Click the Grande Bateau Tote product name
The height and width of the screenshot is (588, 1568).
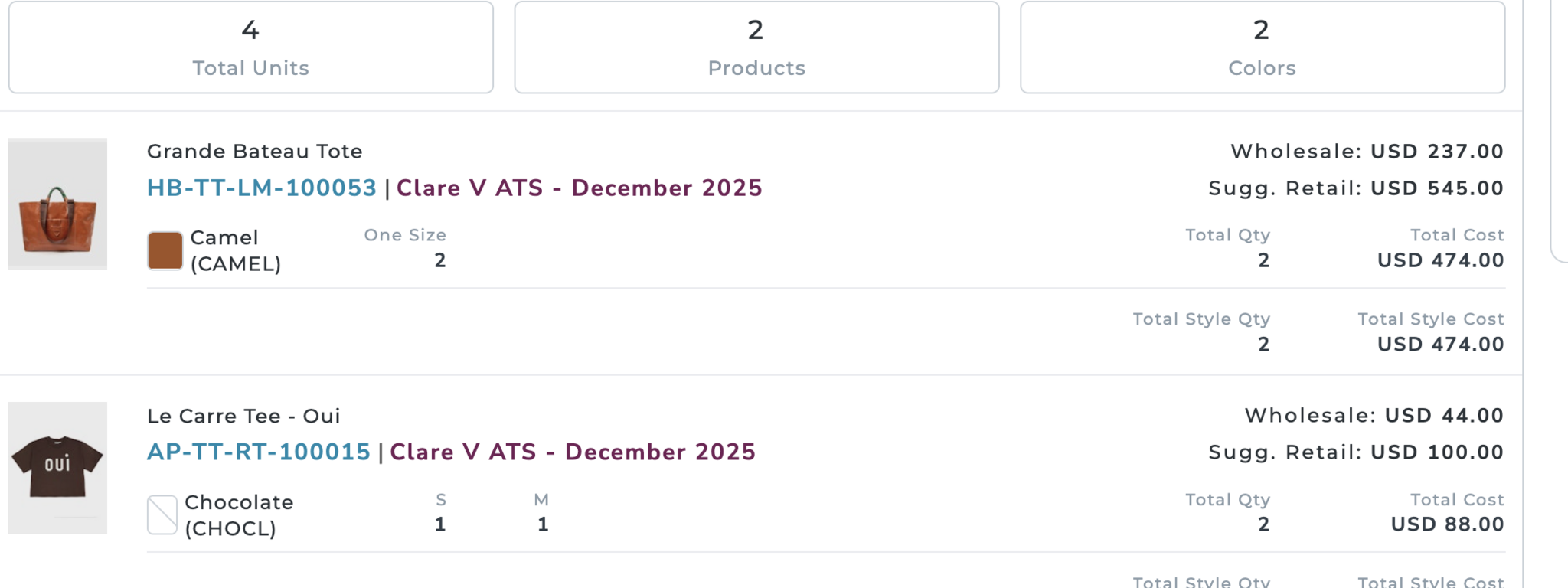point(255,152)
